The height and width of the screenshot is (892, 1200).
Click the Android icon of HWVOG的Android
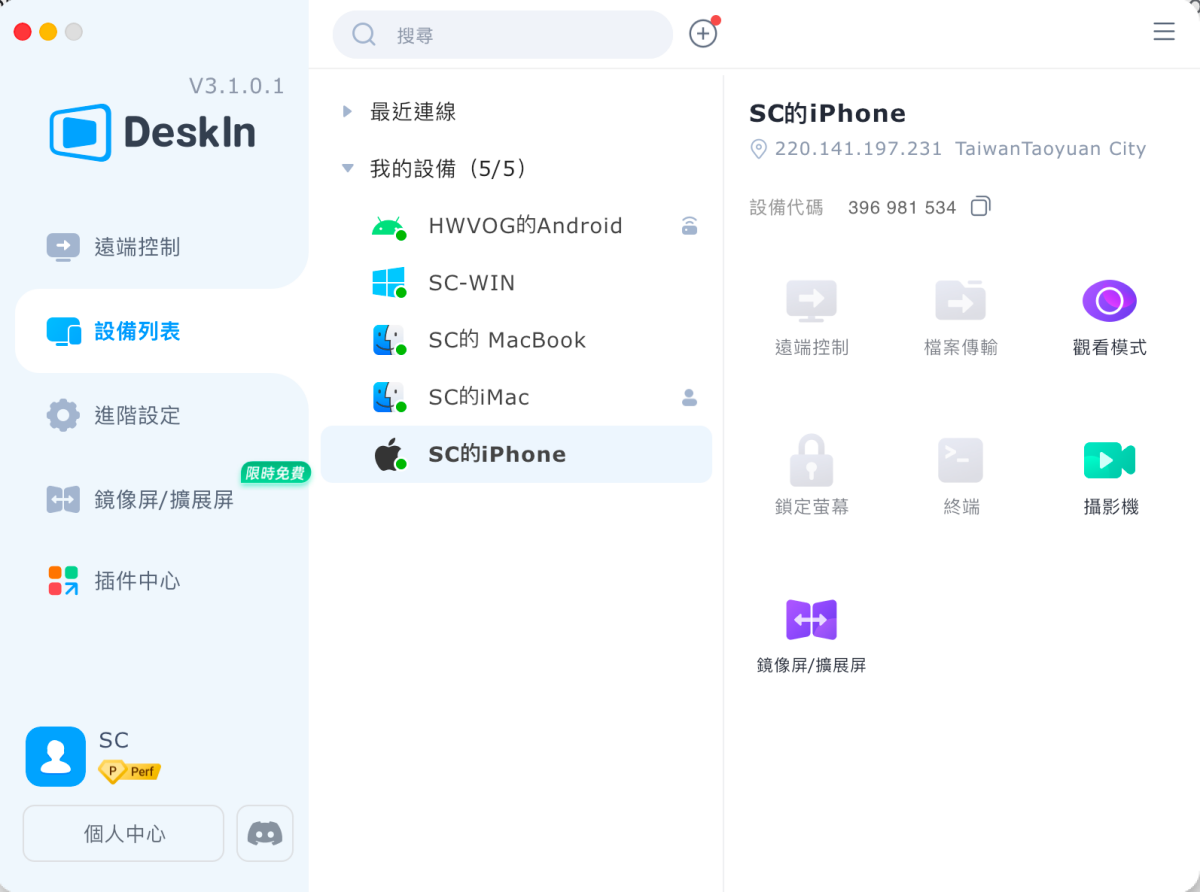coord(388,227)
